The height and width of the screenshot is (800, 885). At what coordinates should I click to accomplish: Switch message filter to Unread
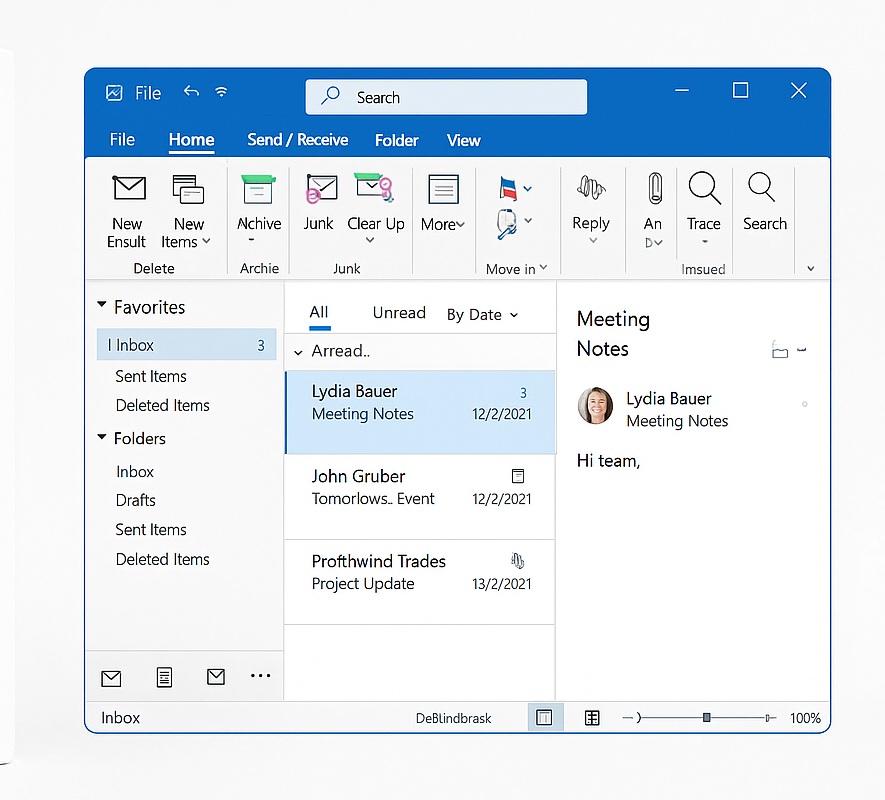399,313
